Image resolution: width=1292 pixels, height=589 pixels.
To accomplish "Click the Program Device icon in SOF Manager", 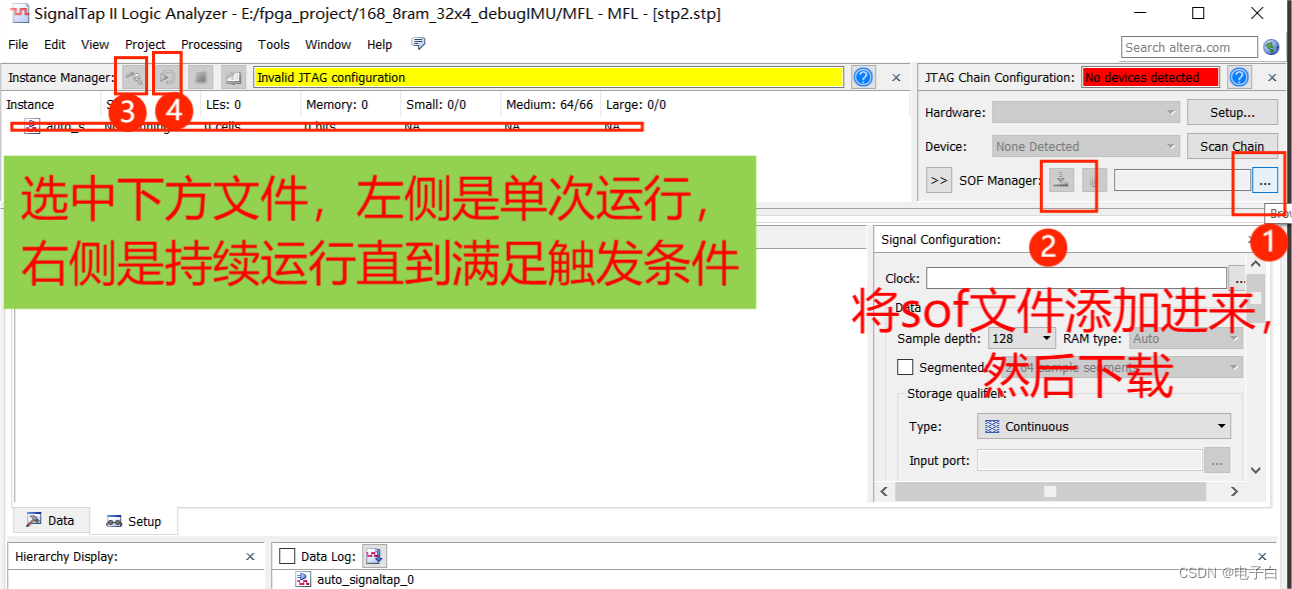I will pos(1062,181).
